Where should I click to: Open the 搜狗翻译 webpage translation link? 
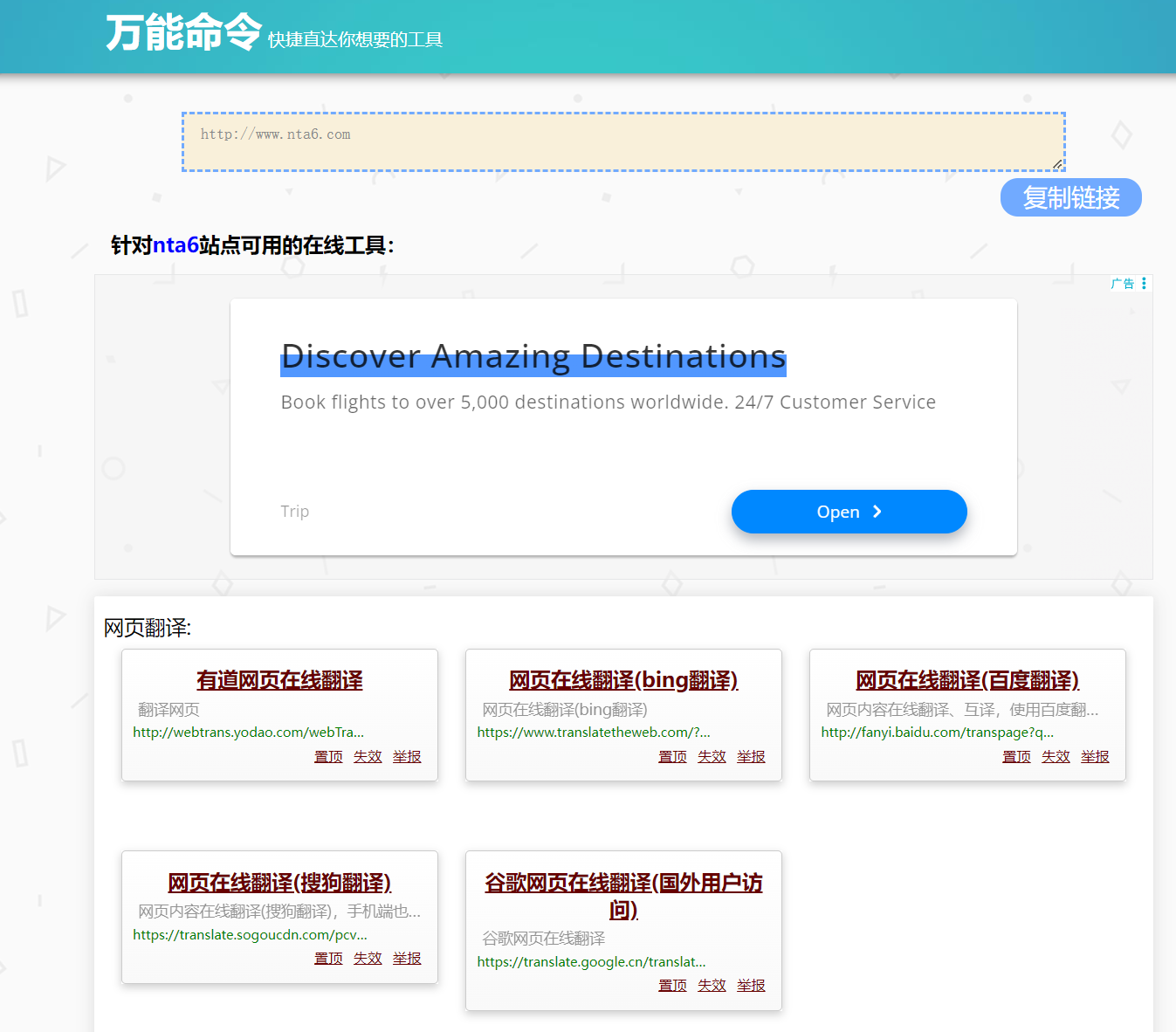[x=279, y=883]
